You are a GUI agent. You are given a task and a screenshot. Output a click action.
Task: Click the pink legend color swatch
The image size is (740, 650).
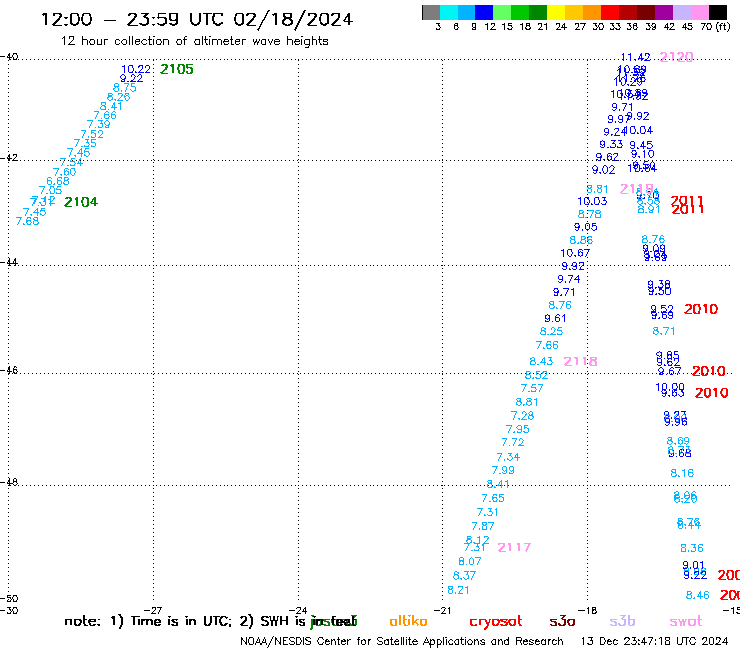pos(699,12)
